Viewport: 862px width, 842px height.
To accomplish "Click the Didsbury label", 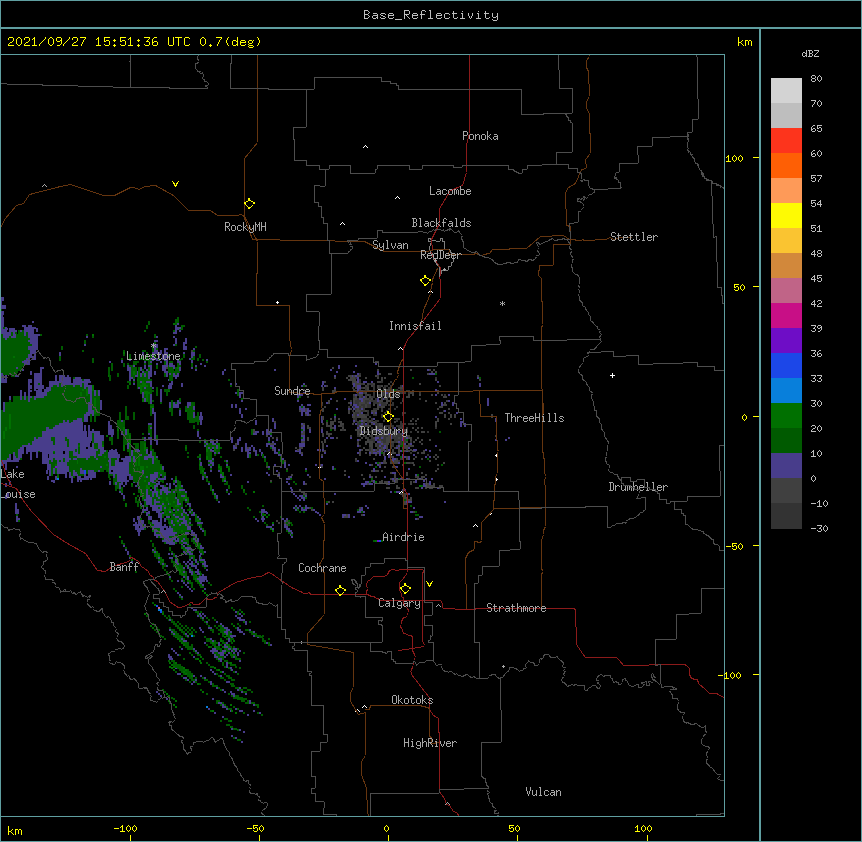I will [x=384, y=431].
